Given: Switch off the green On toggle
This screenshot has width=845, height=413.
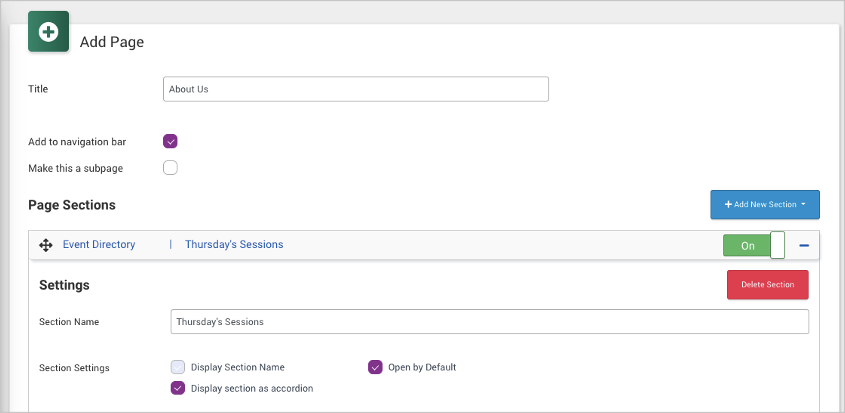Looking at the screenshot, I should [747, 245].
